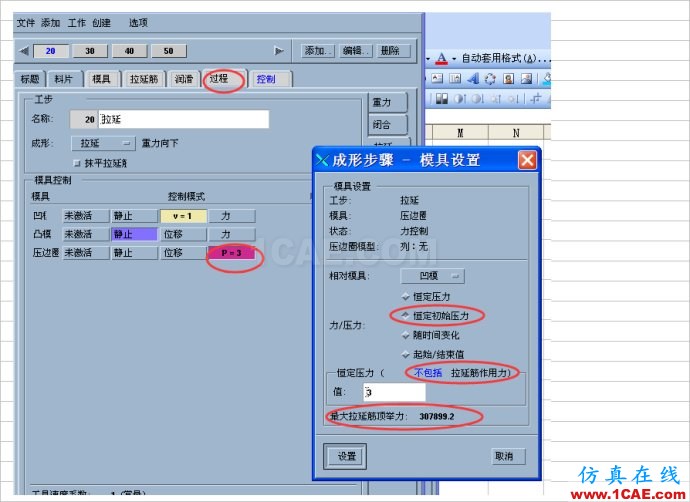The image size is (690, 502).
Task: Click the previous step left arrow
Action: tap(24, 51)
